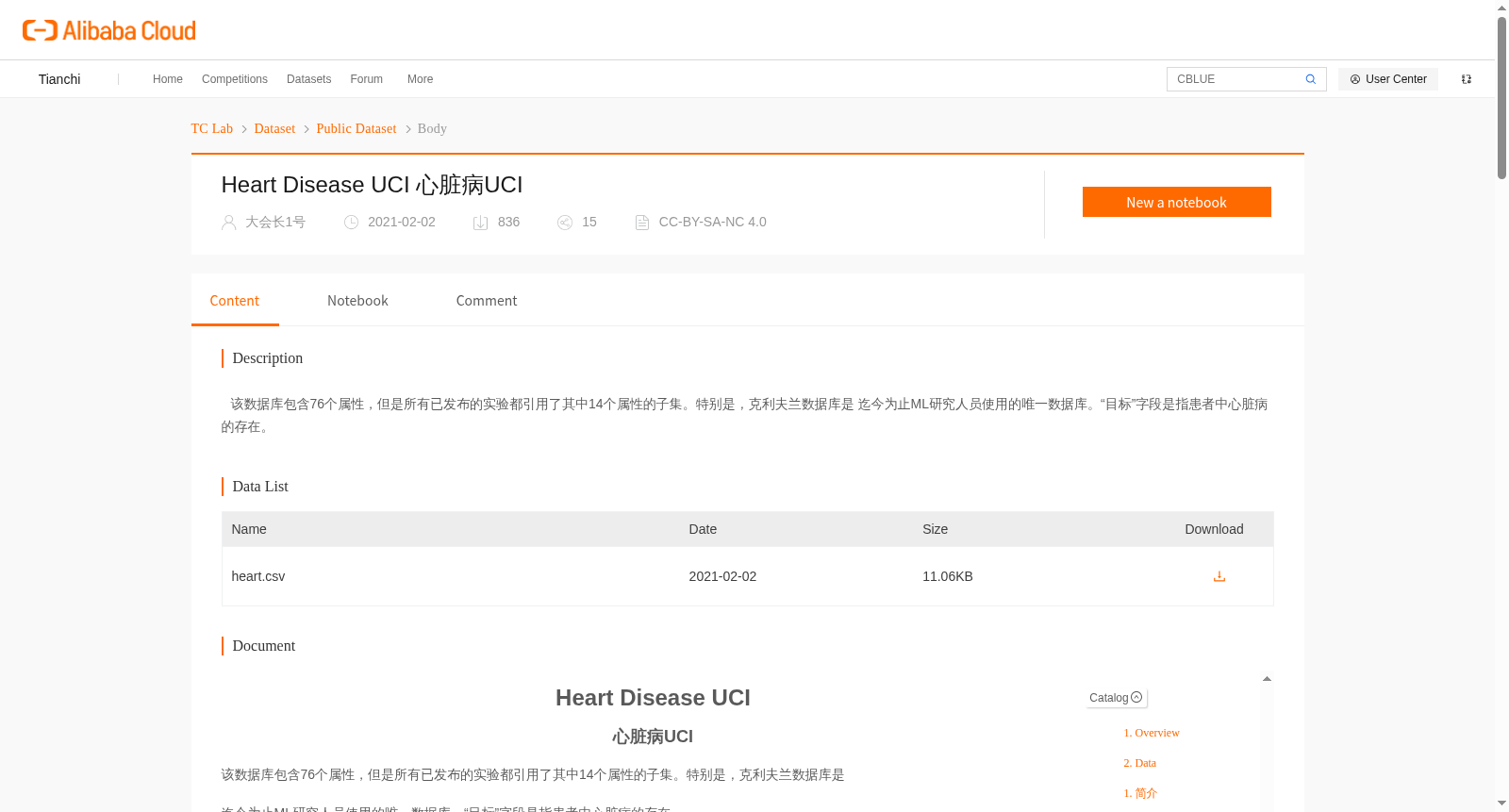Click the Heart Disease UCI 心脏病UCI title
The width and height of the screenshot is (1509, 812).
click(372, 185)
